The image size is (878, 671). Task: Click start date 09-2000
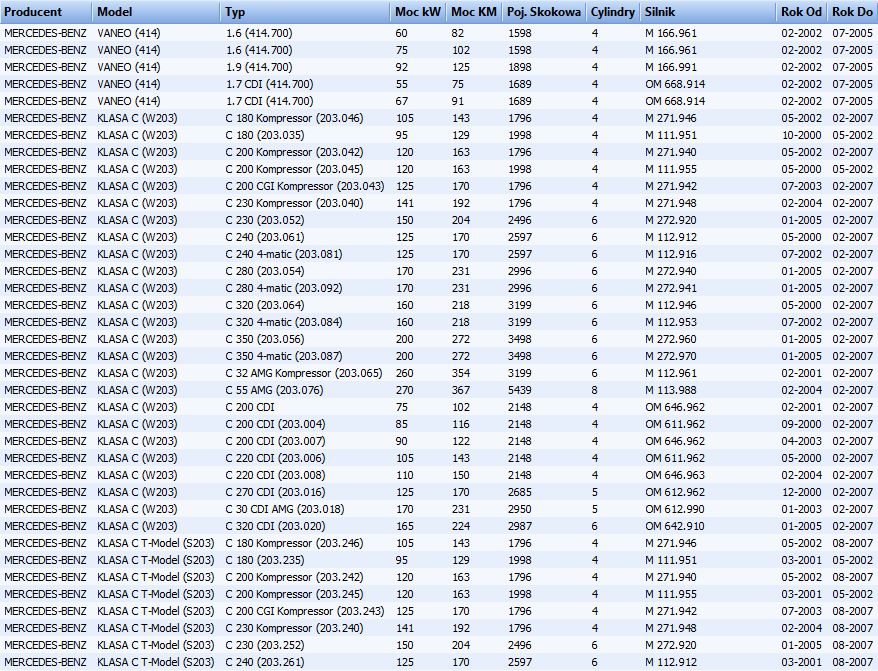pyautogui.click(x=801, y=424)
